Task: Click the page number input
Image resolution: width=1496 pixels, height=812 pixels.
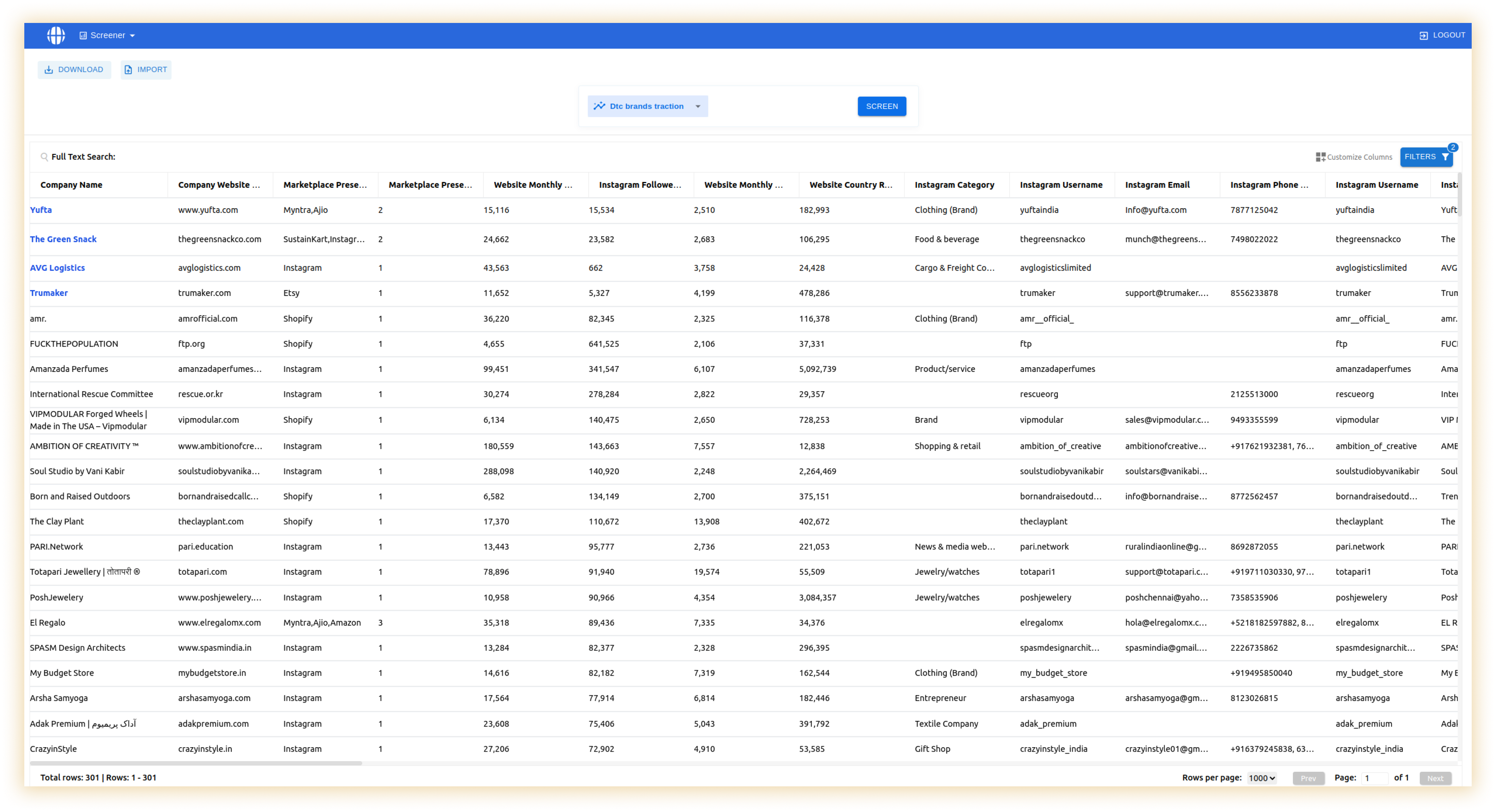Action: [1374, 778]
